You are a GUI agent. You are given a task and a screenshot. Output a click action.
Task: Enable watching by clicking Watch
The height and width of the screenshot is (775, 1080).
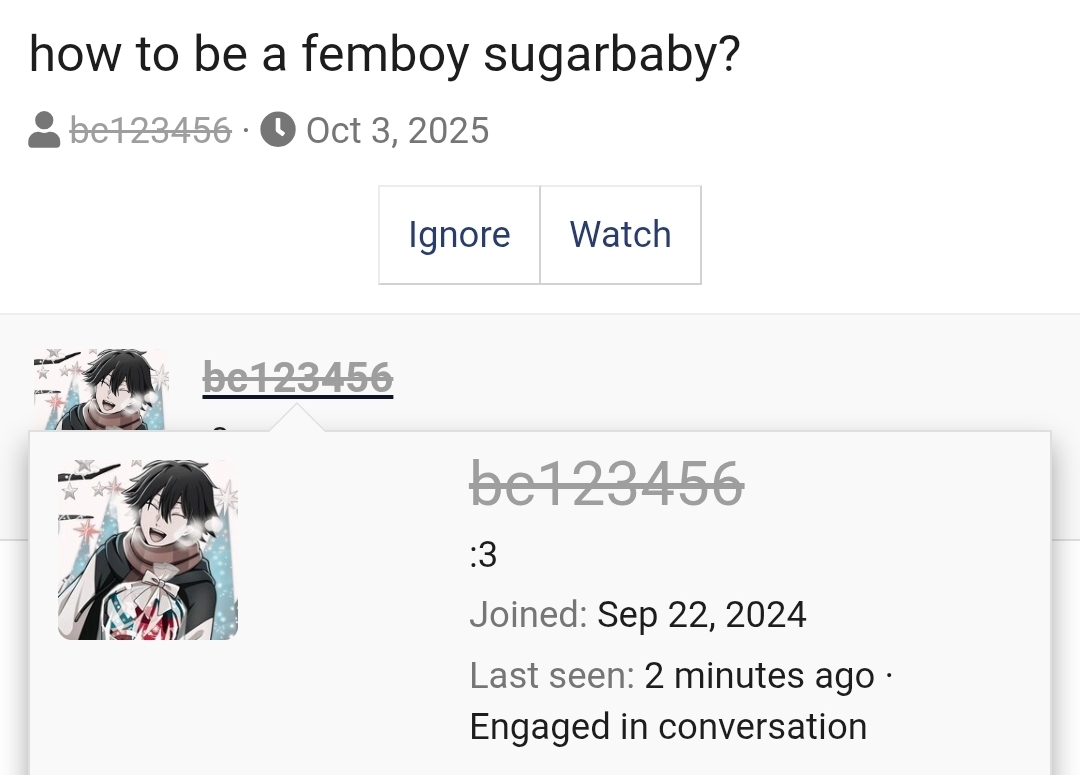[x=620, y=234]
